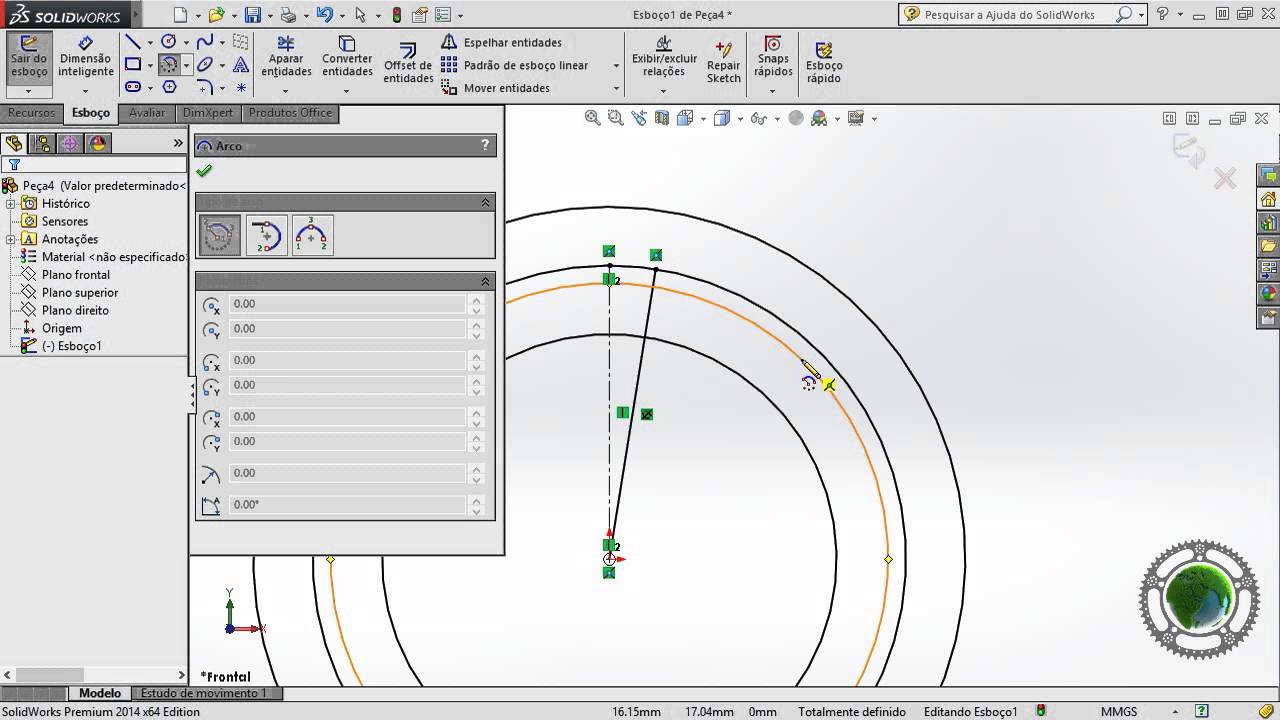Click Esboço rápido tool

tap(824, 62)
